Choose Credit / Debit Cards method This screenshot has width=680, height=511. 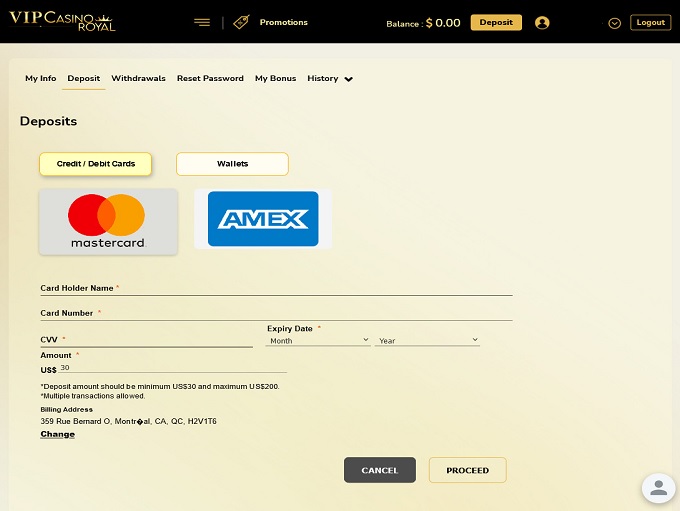tap(95, 164)
